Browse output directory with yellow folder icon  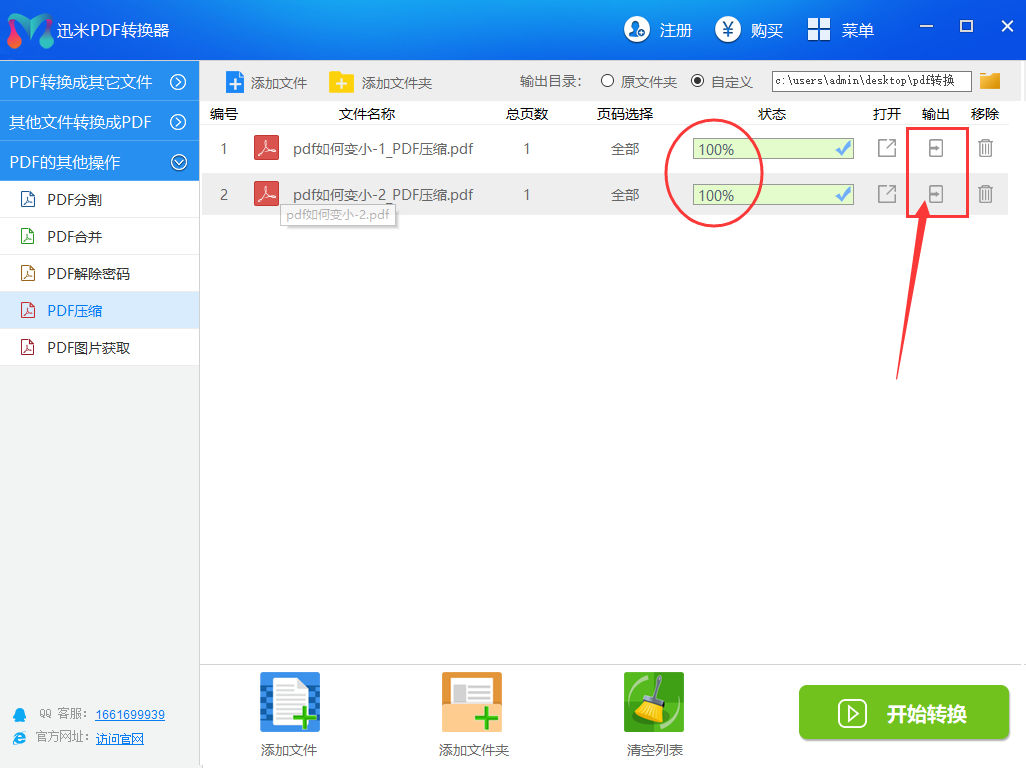point(990,81)
